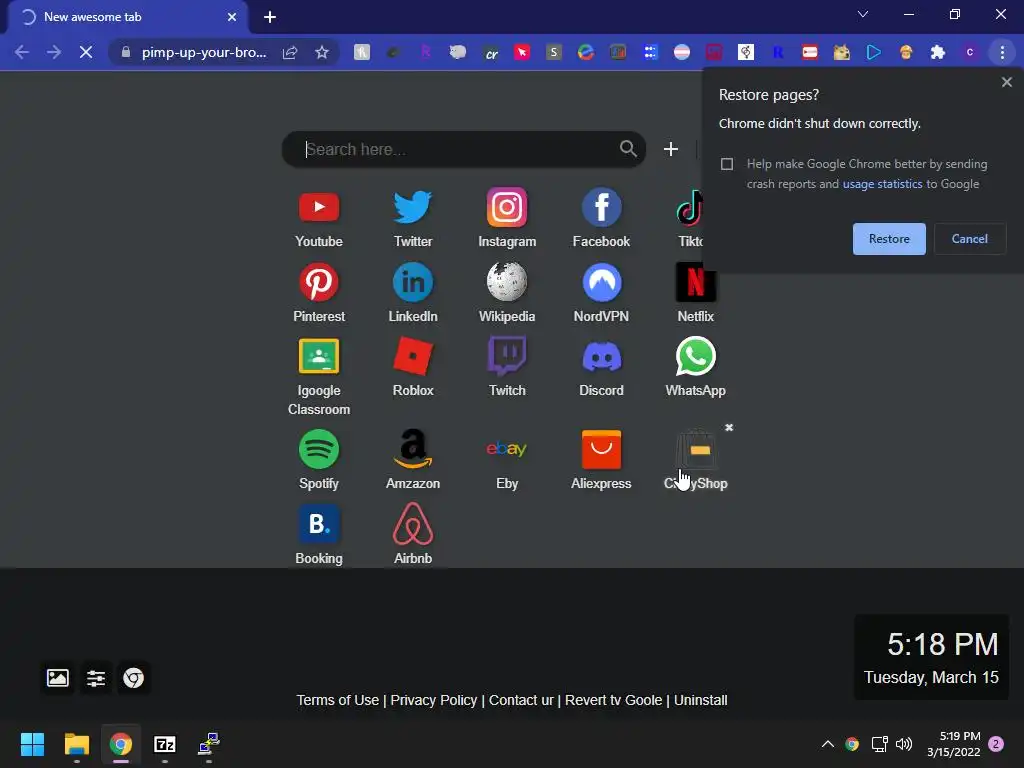Open a new tab
1024x768 pixels.
pyautogui.click(x=270, y=17)
